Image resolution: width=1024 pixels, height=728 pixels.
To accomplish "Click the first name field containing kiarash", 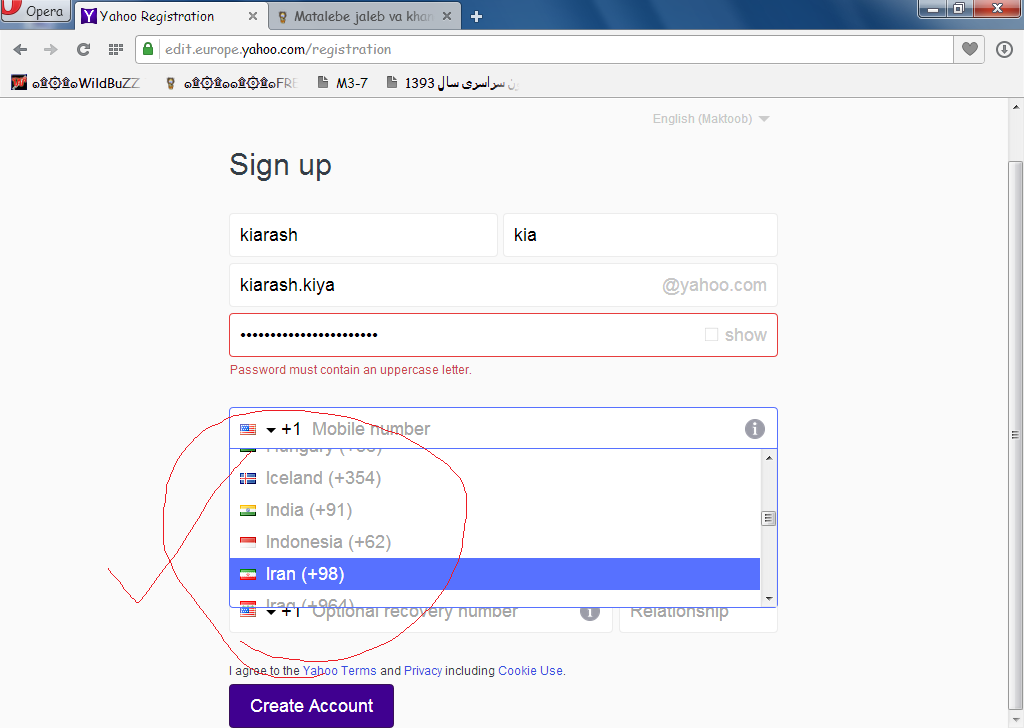I will [363, 235].
